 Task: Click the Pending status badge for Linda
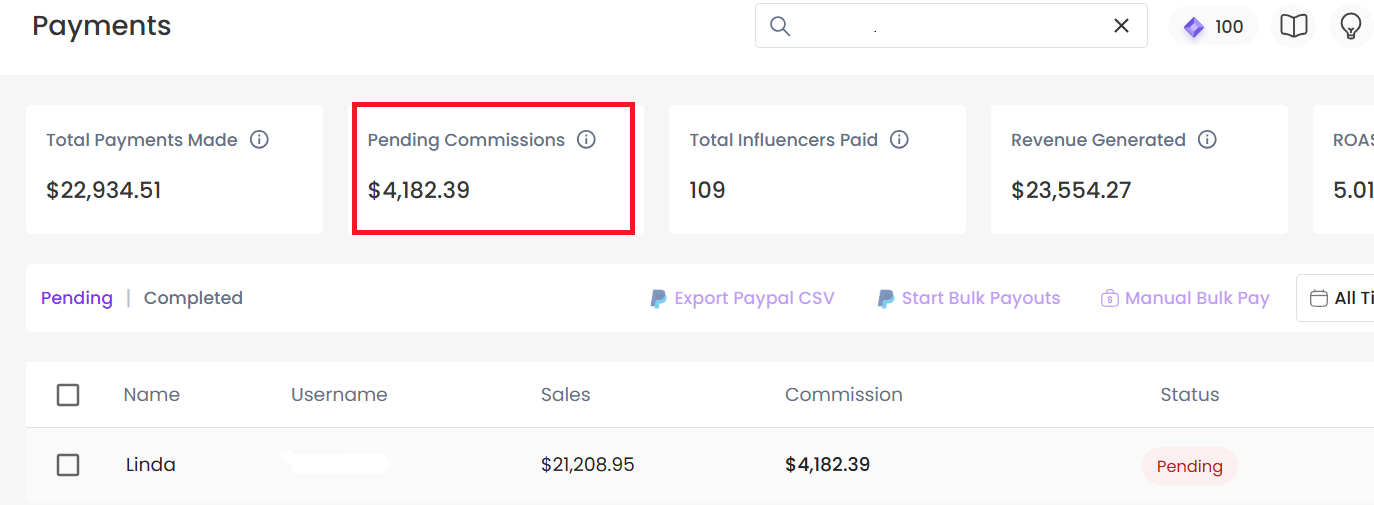click(1189, 466)
